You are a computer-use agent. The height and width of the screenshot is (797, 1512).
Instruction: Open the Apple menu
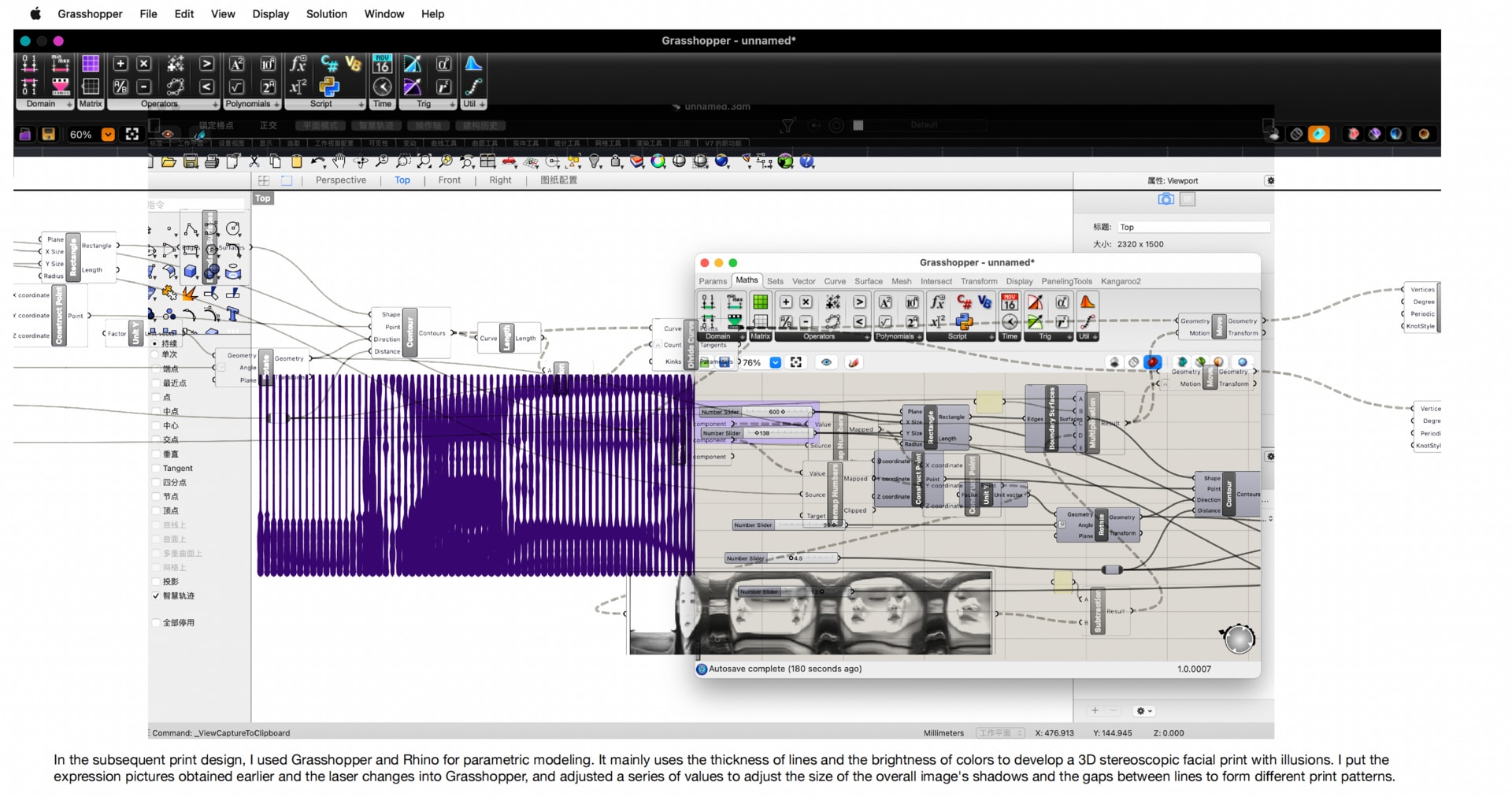[x=35, y=14]
